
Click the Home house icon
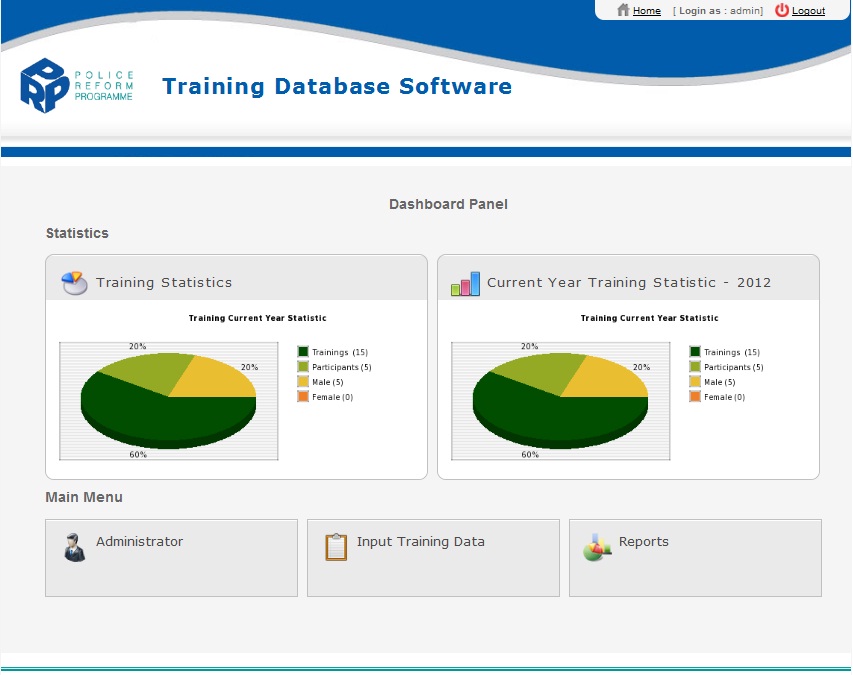coord(623,10)
